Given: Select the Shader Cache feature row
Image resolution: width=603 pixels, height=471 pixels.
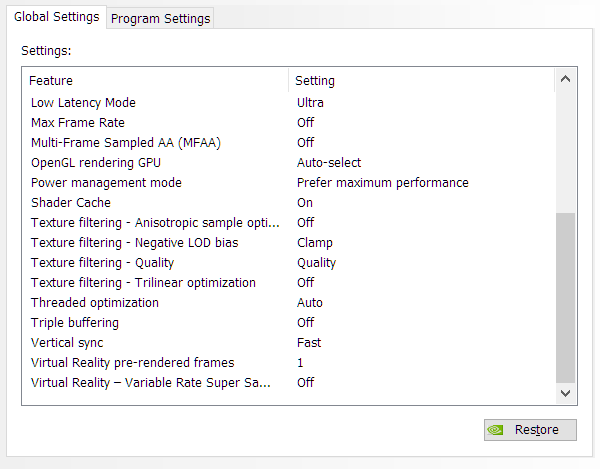Looking at the screenshot, I should point(70,202).
